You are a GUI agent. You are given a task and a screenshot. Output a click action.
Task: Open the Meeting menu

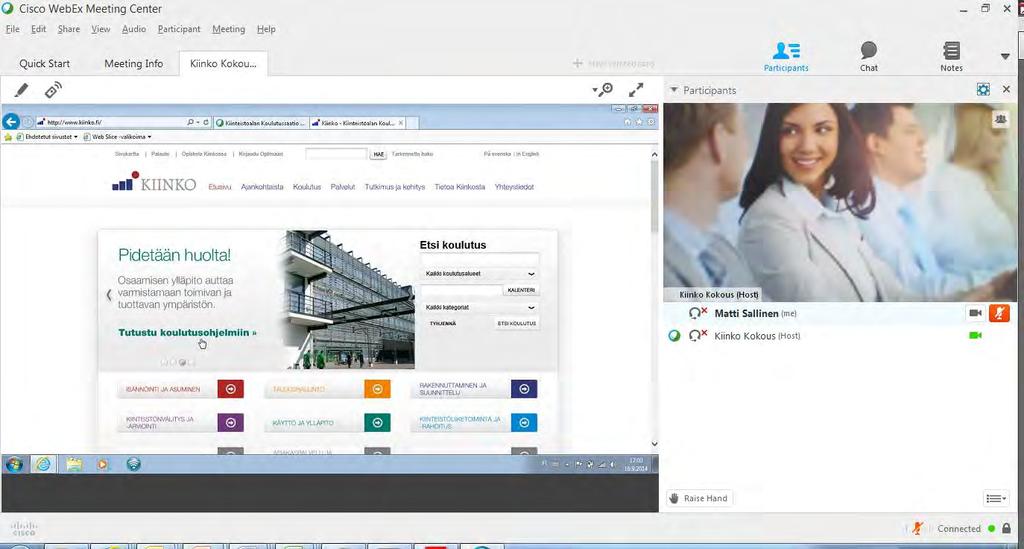coord(229,29)
